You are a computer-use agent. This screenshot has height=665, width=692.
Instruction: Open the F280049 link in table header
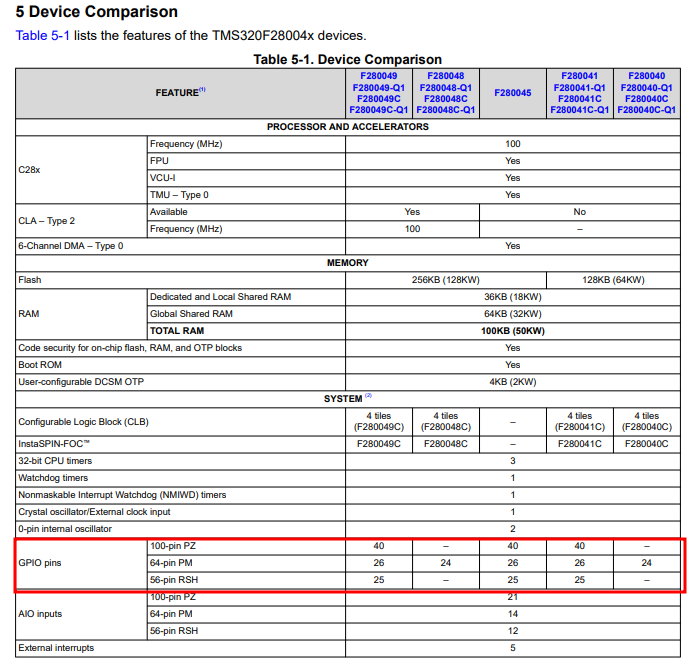(378, 75)
